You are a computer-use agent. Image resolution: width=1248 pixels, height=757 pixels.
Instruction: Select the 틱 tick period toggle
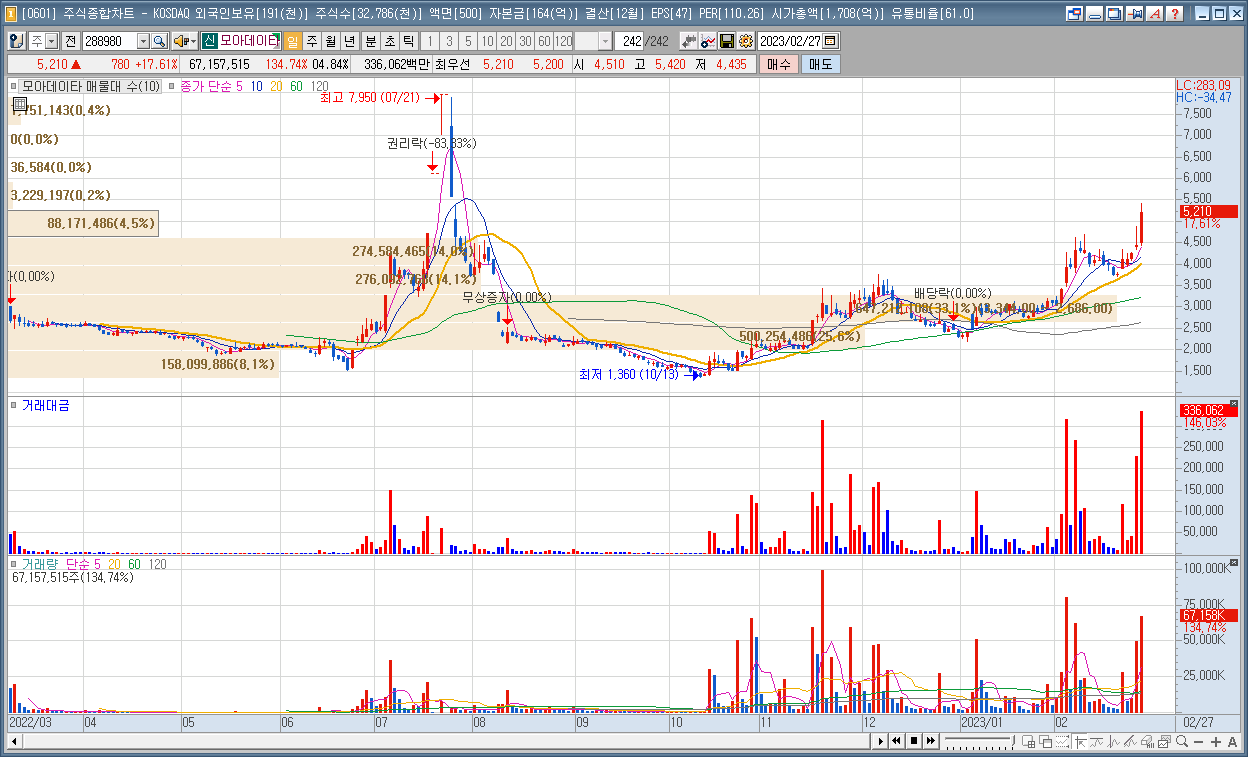[x=408, y=41]
